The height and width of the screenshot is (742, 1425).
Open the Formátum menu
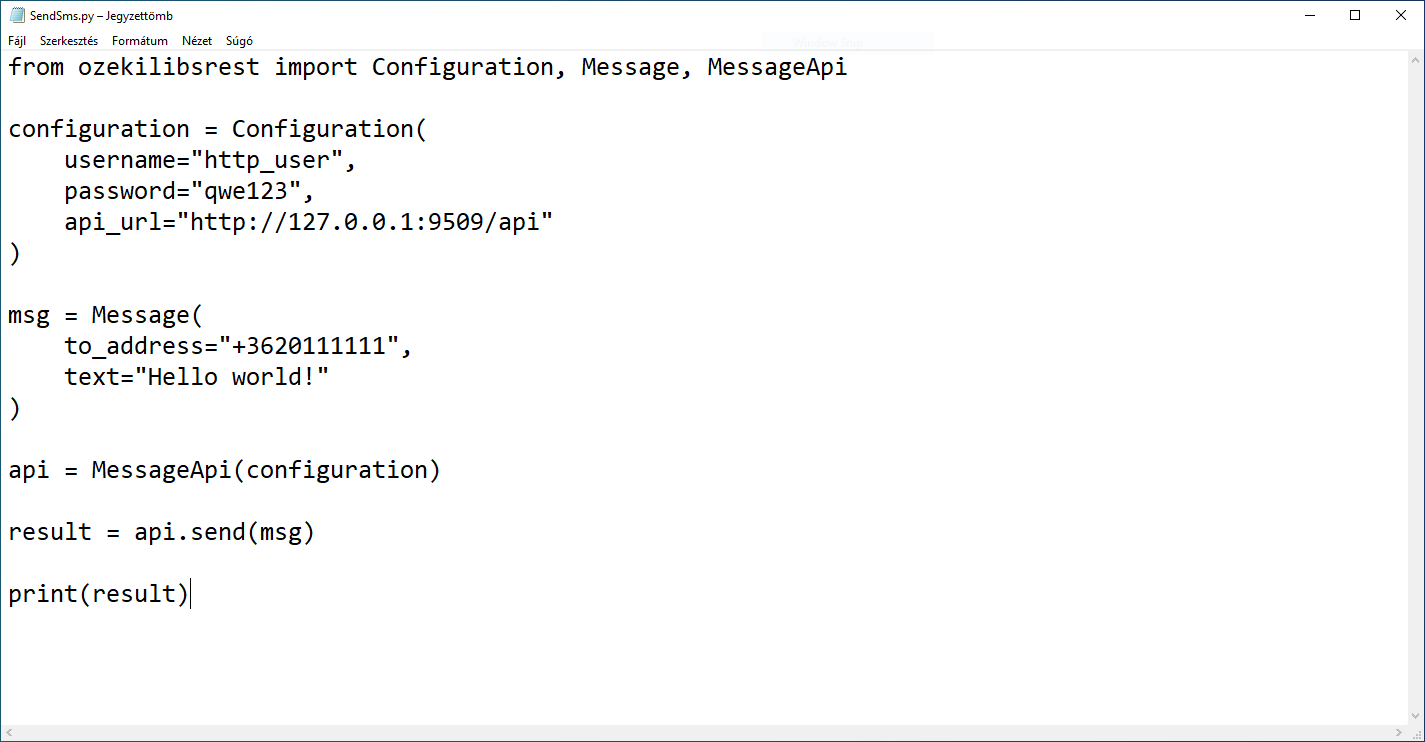pos(139,41)
